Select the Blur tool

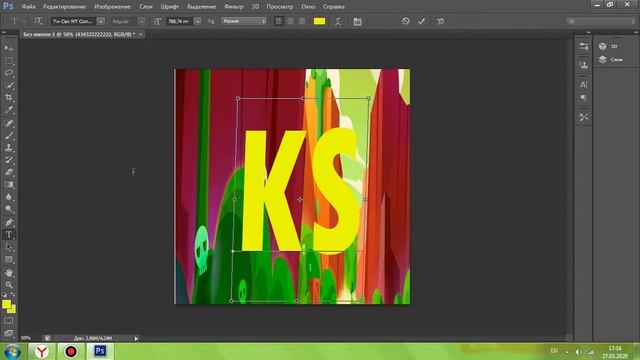coord(9,197)
